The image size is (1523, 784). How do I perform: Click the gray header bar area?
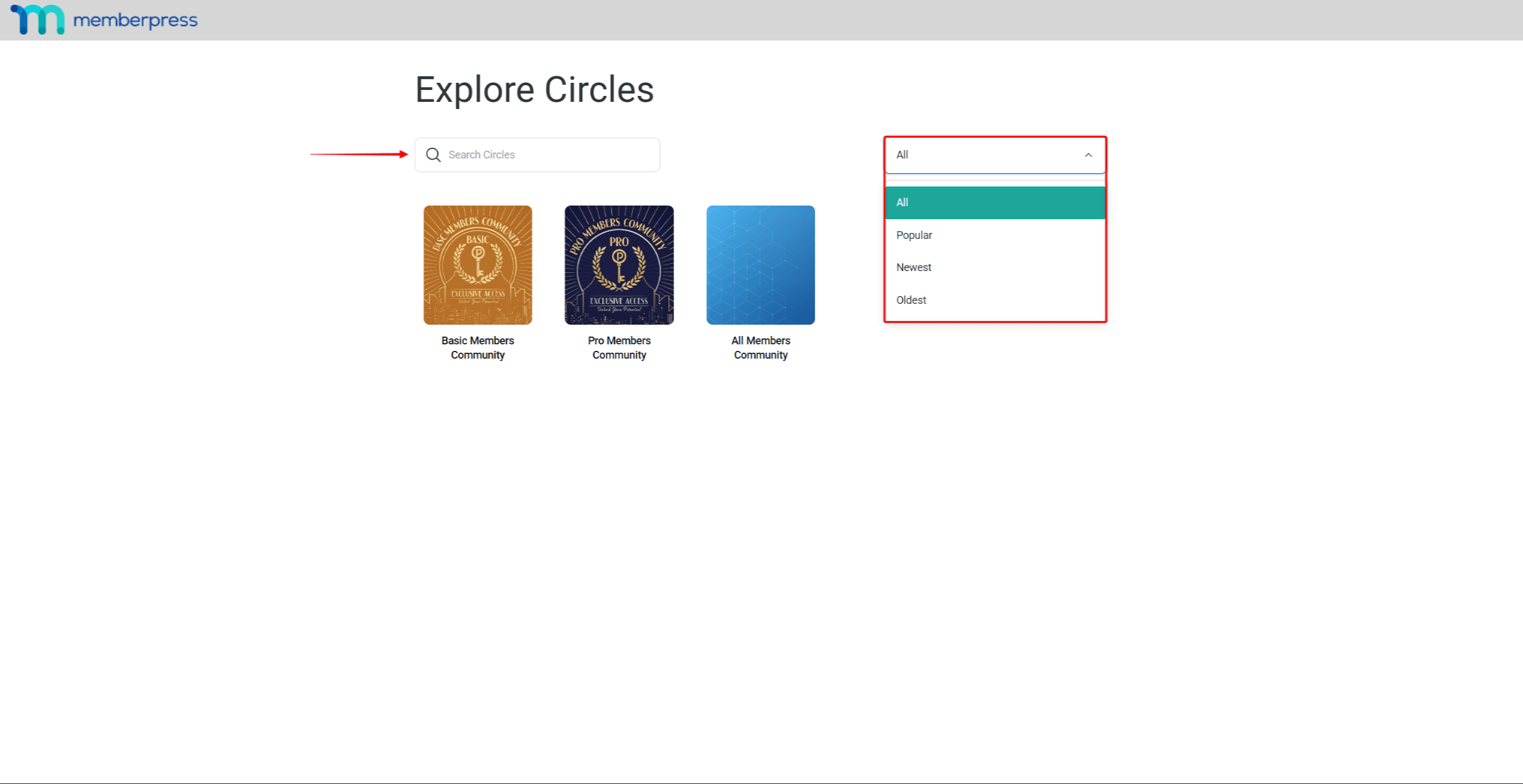coord(834,20)
